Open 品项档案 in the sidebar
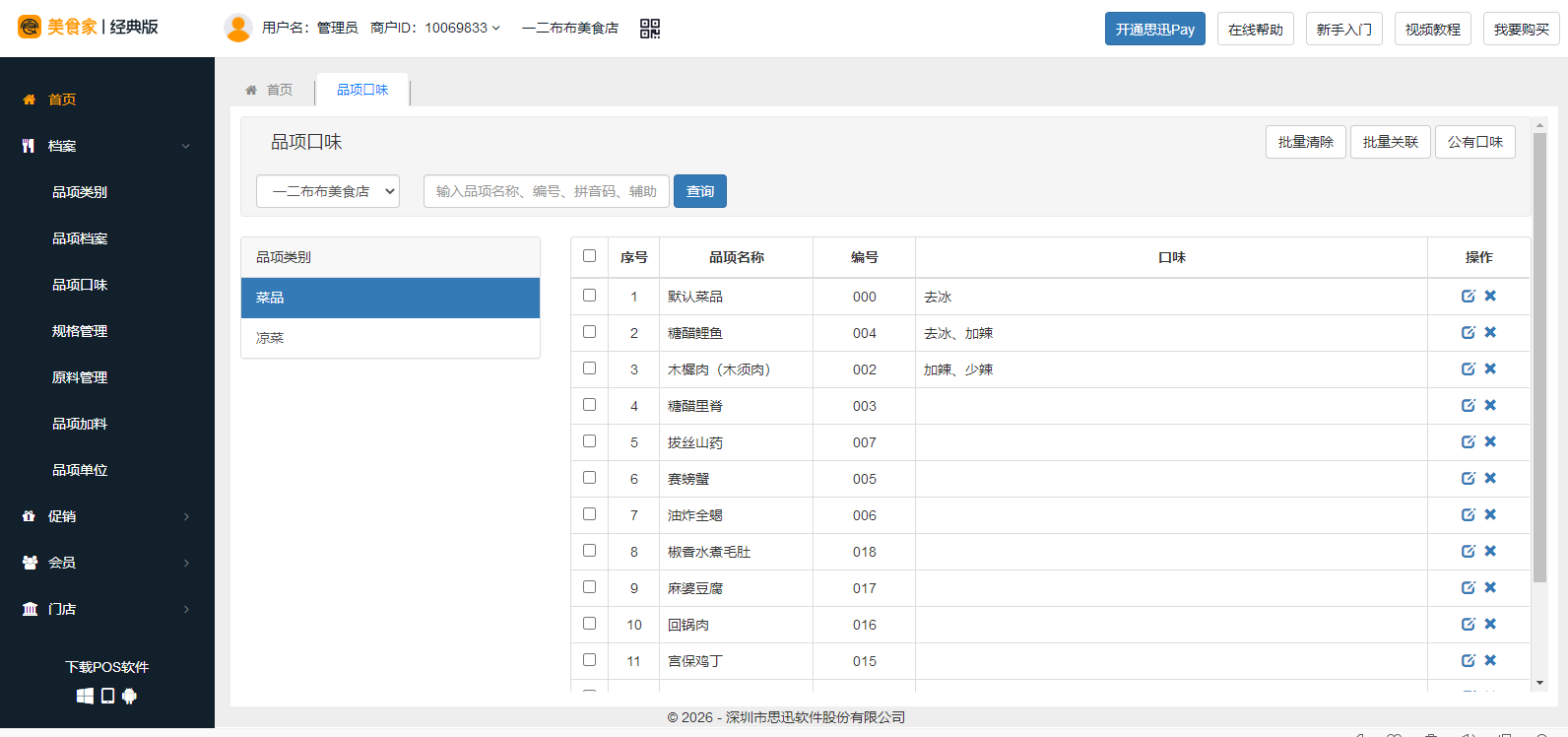This screenshot has height=737, width=1568. (x=80, y=238)
